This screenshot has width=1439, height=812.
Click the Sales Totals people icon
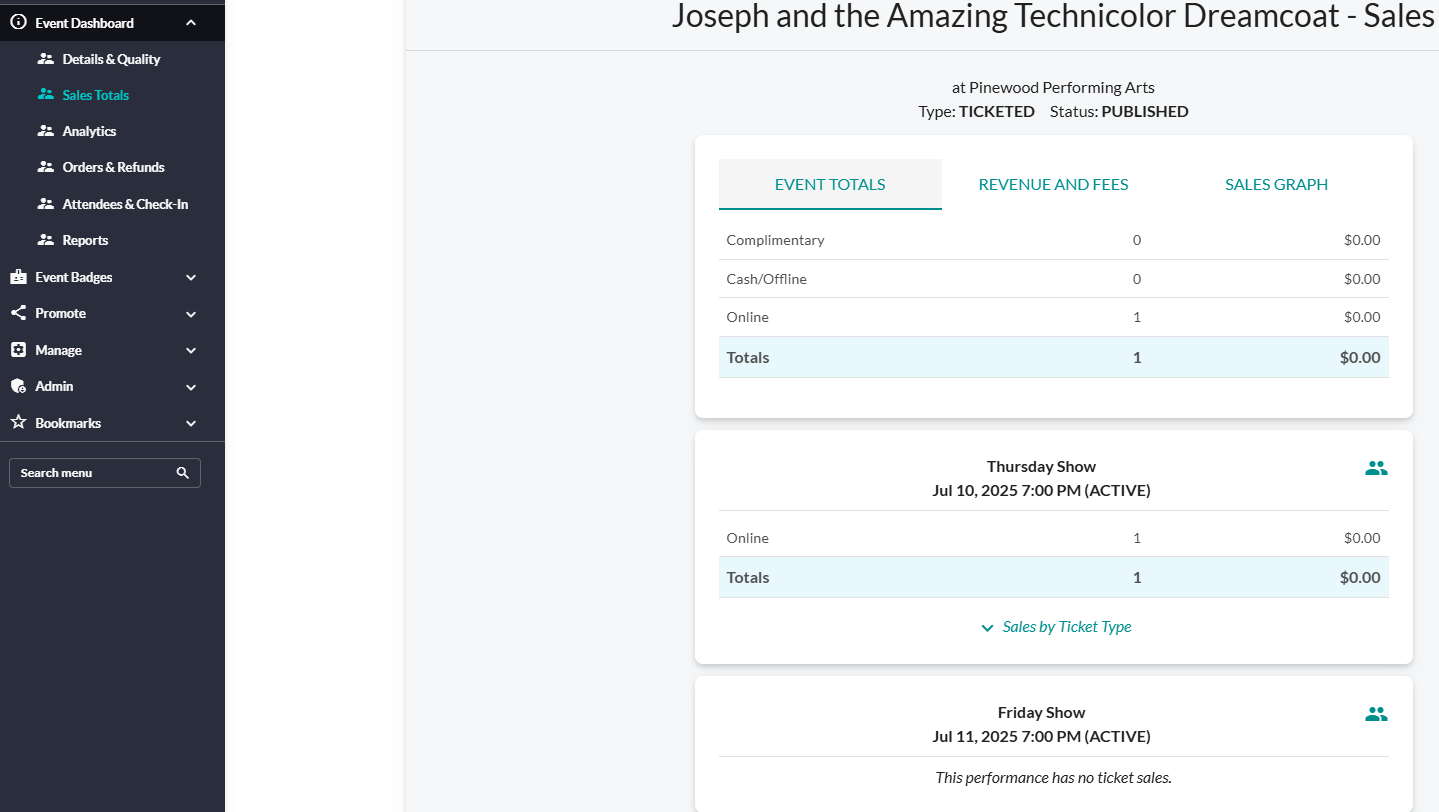click(45, 95)
